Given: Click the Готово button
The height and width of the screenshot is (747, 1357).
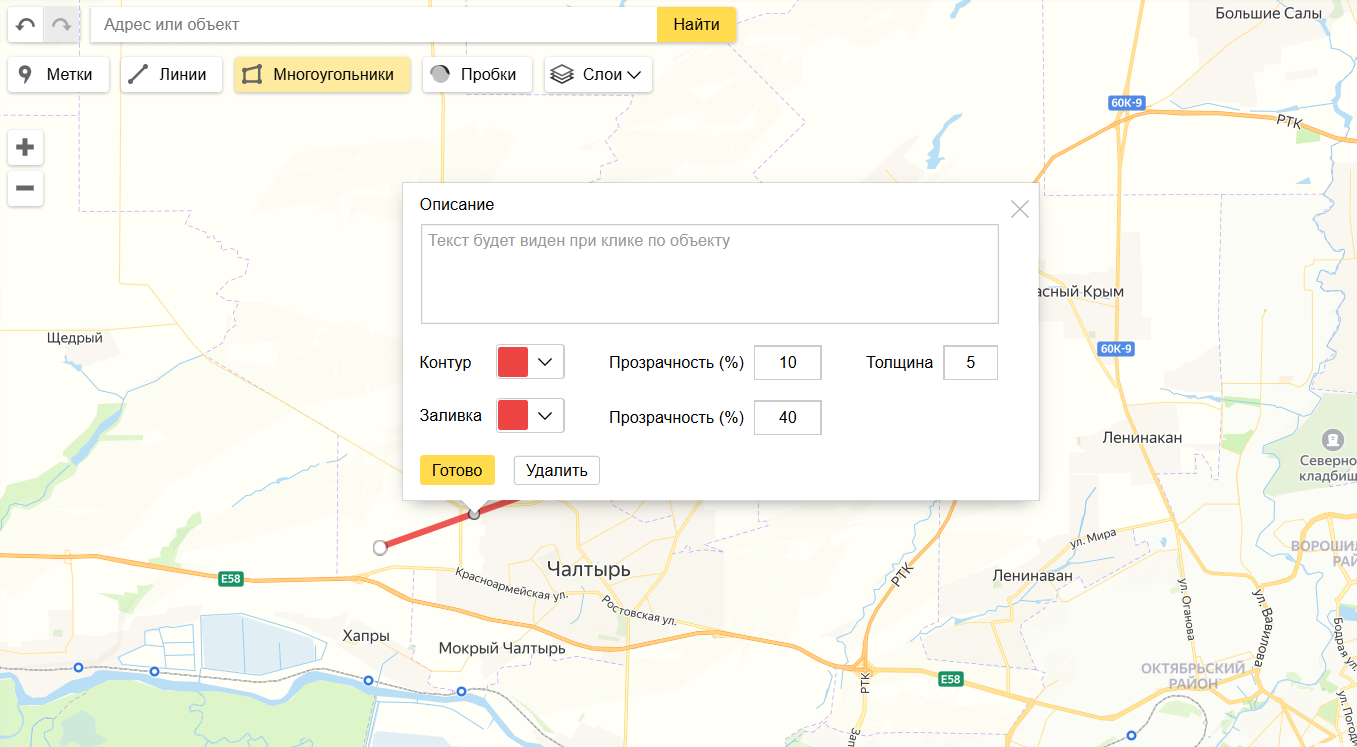Looking at the screenshot, I should pos(457,470).
